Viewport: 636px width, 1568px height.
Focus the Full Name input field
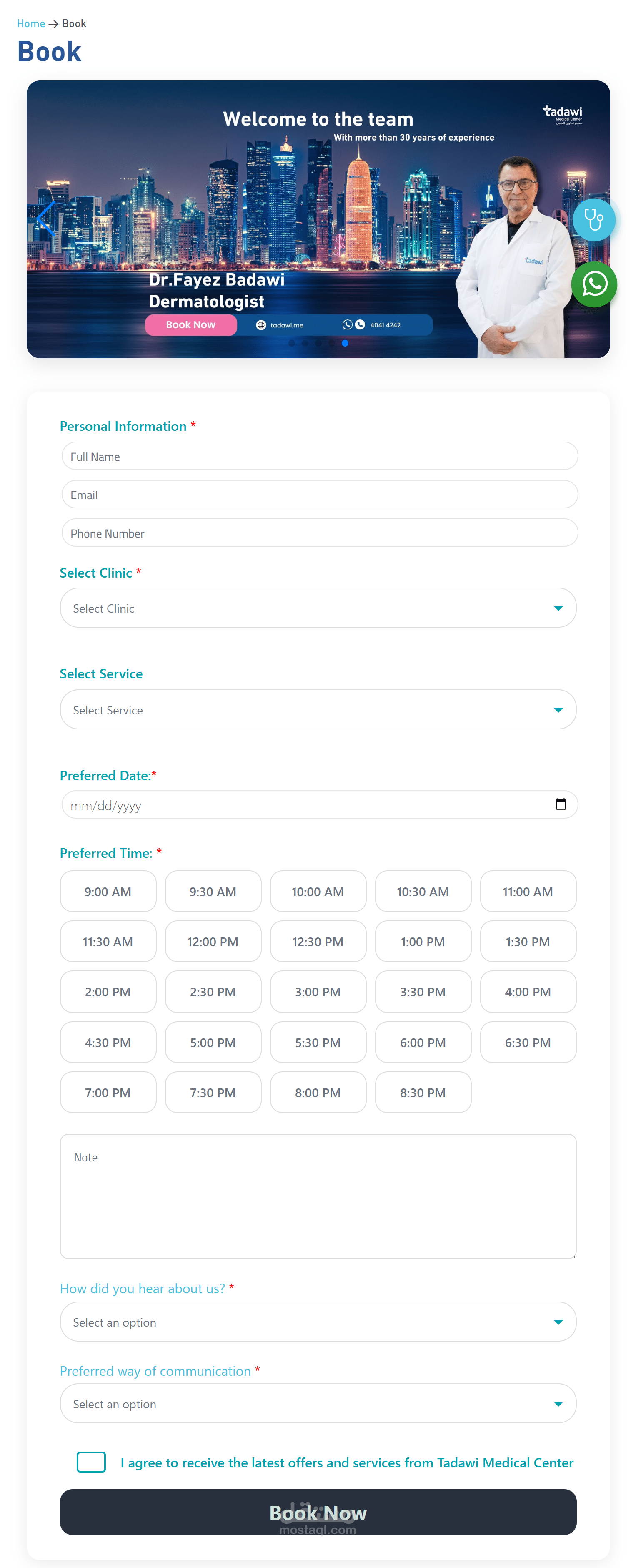click(320, 456)
